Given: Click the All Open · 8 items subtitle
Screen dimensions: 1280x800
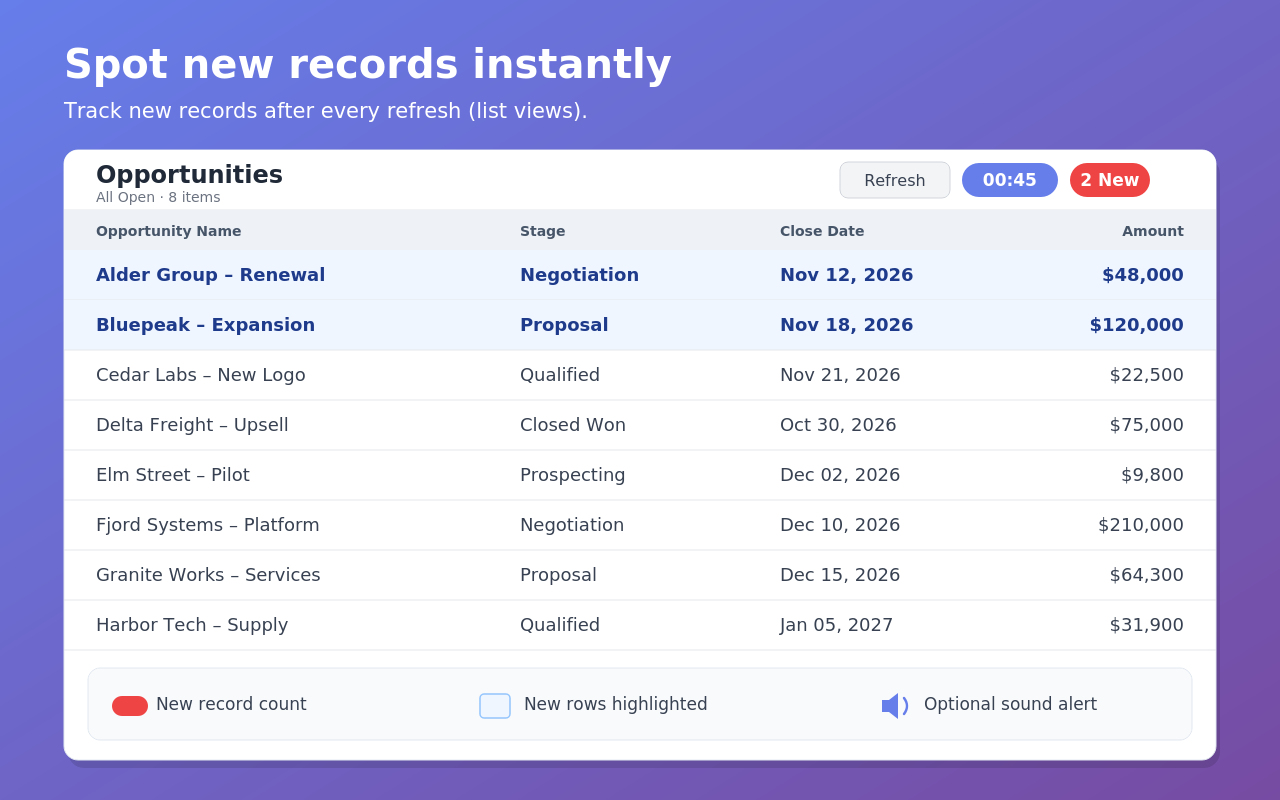Looking at the screenshot, I should [x=158, y=198].
